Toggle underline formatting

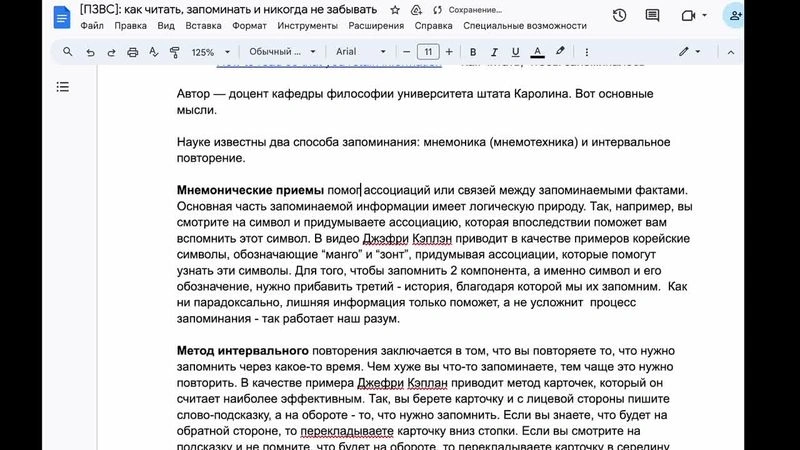tap(515, 52)
